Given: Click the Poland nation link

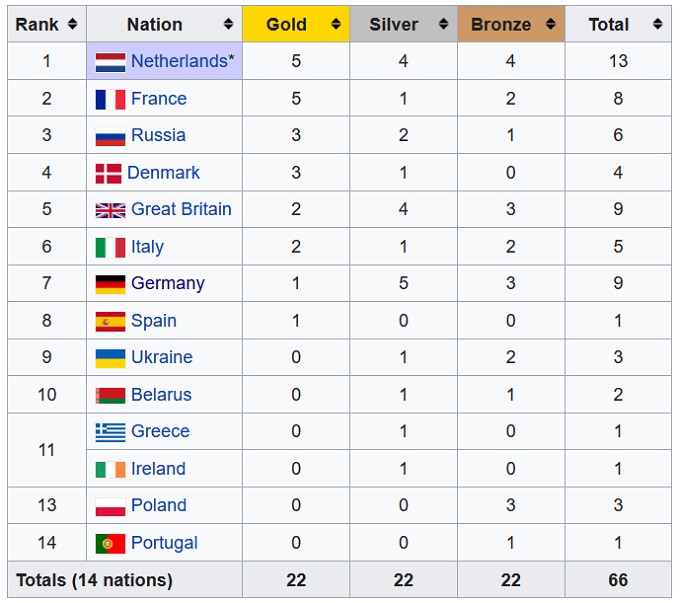Looking at the screenshot, I should click(x=159, y=505).
